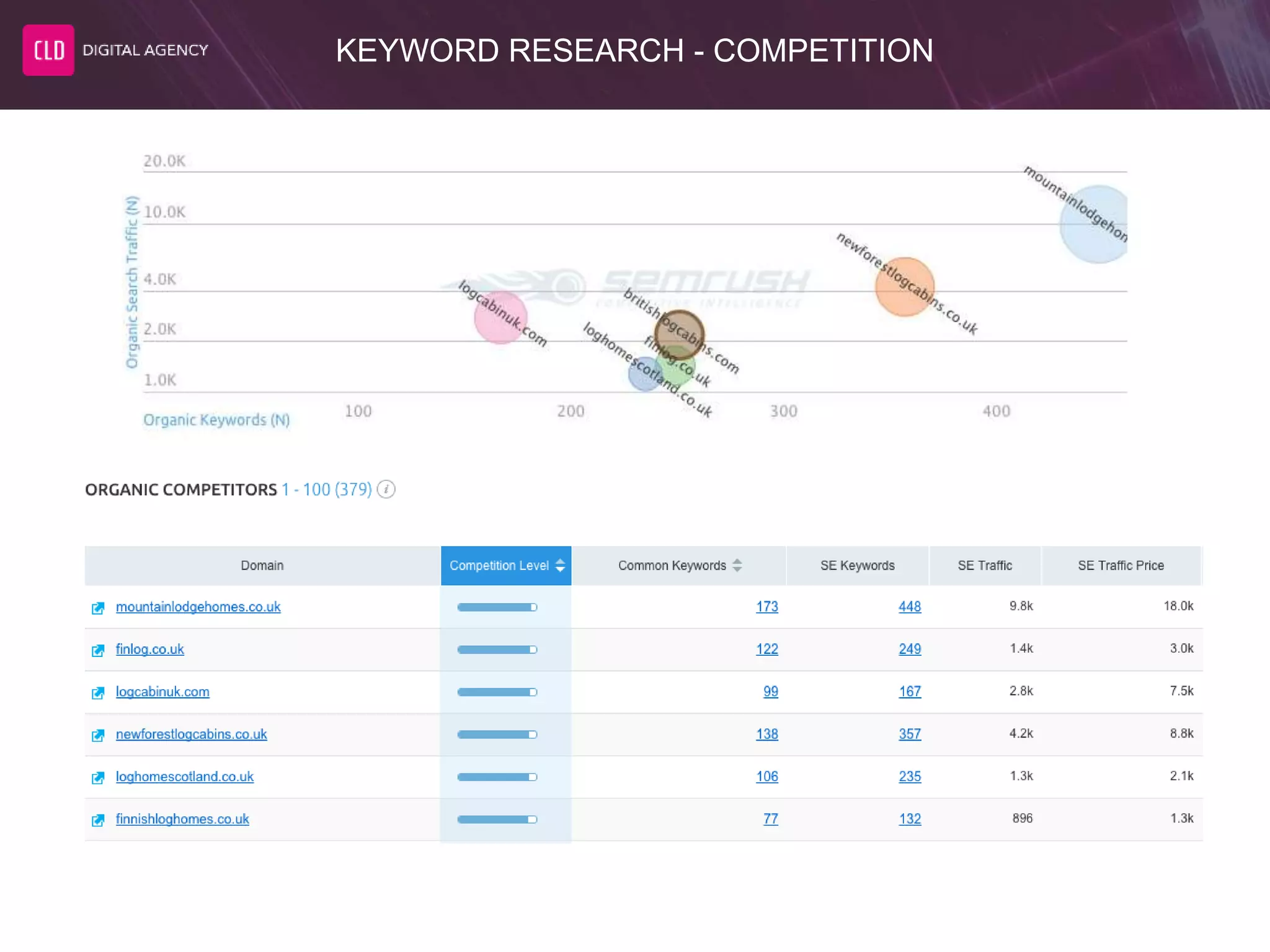This screenshot has height=952, width=1270.
Task: Click competition level bar for mountainlodgehomes.co.uk
Action: 497,607
